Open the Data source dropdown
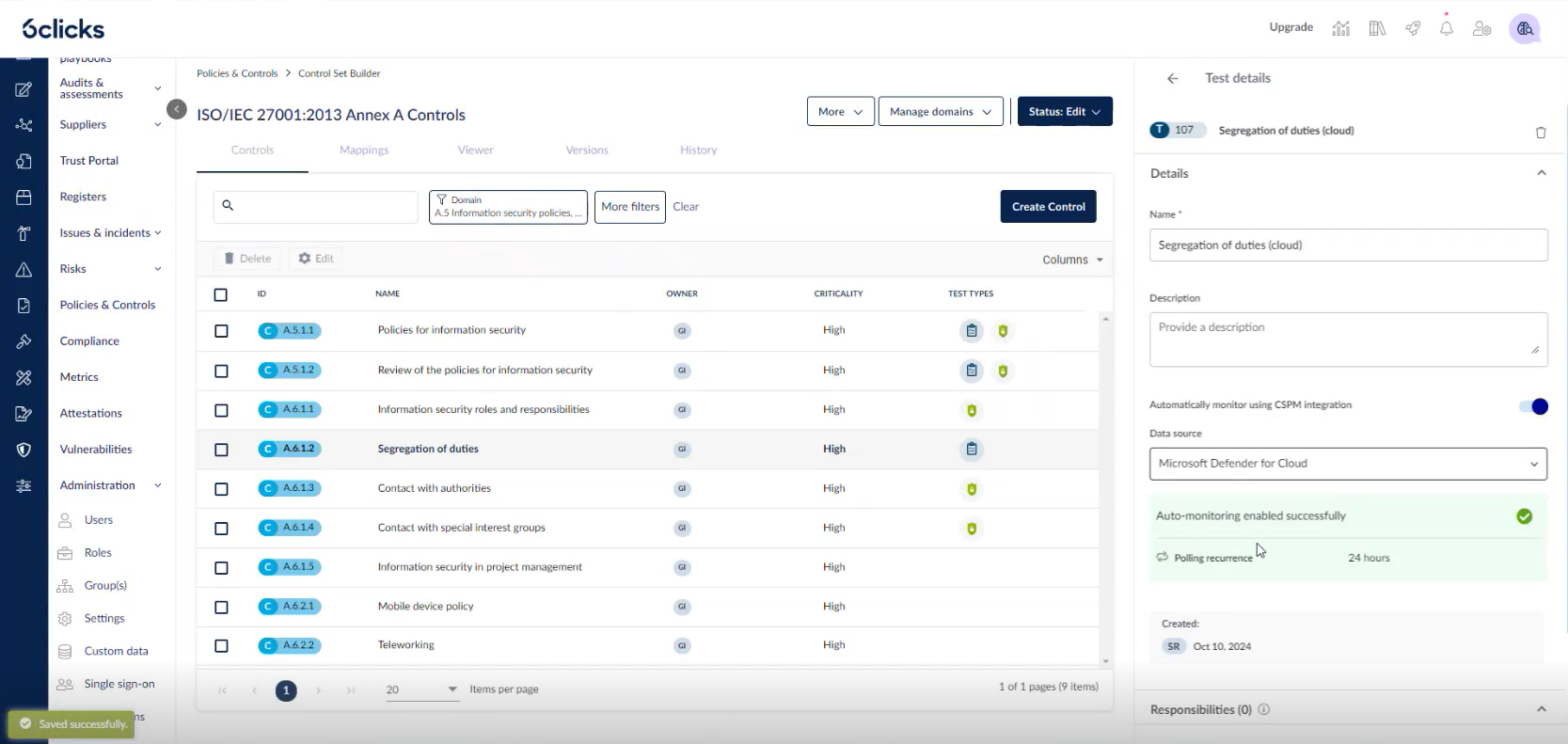 pos(1347,464)
